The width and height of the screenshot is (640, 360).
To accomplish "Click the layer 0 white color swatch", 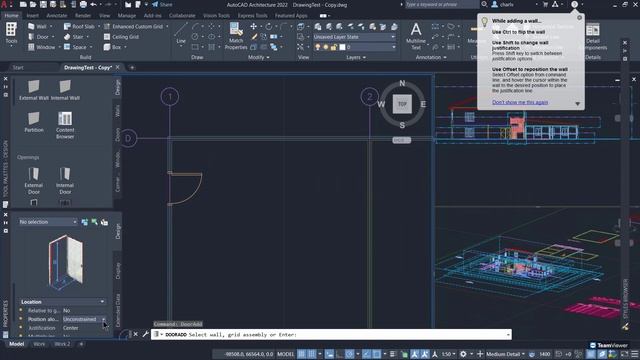I will coord(342,47).
